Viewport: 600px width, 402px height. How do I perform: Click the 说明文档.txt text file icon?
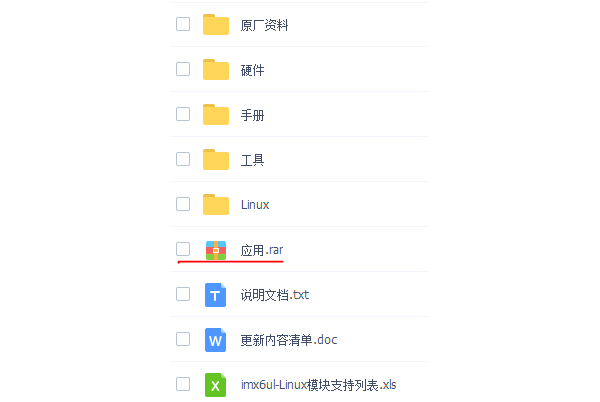point(216,294)
